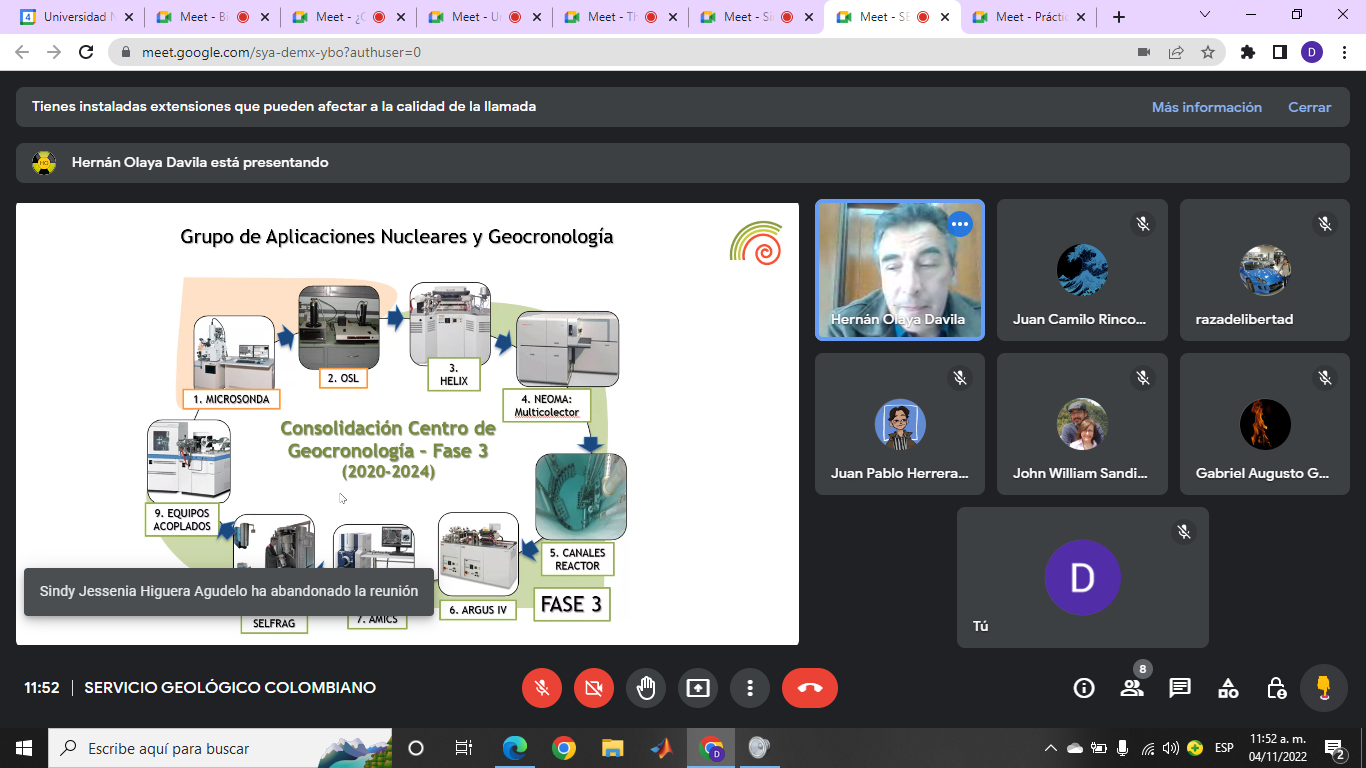This screenshot has width=1366, height=768.
Task: Open meeting details info icon
Action: 1084,688
